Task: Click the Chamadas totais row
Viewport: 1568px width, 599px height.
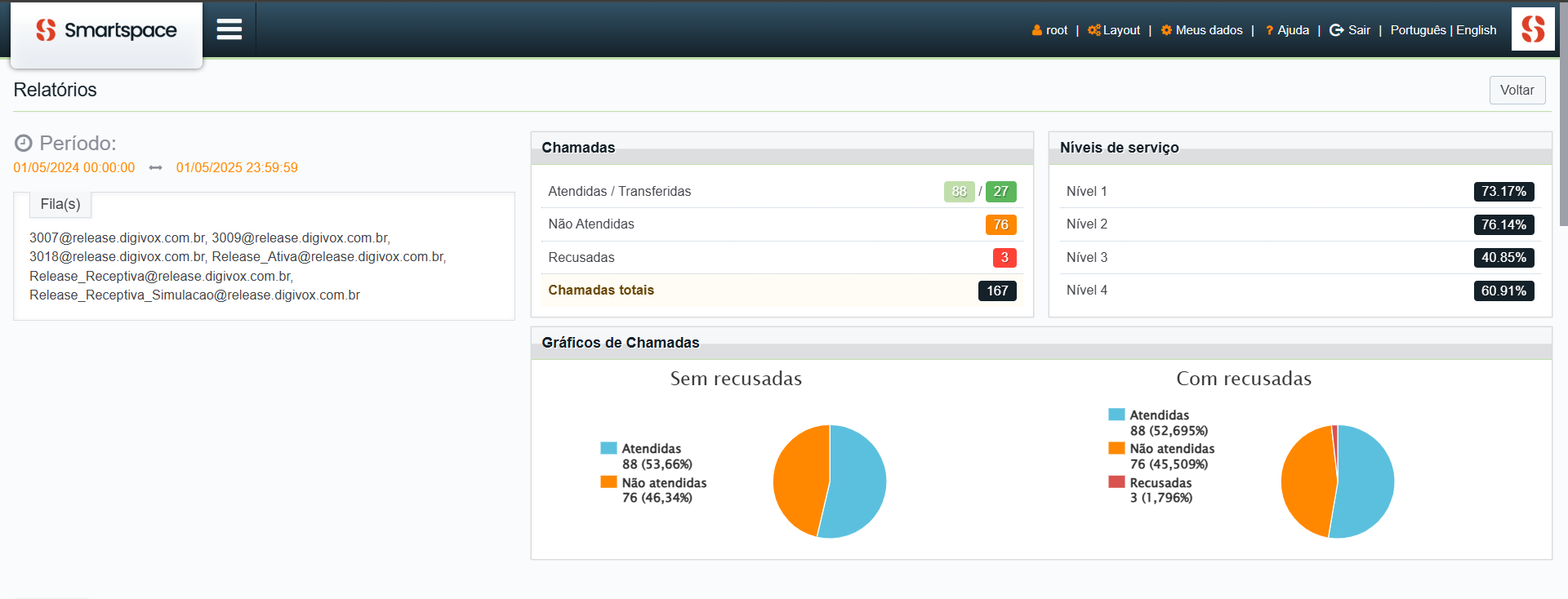Action: (x=782, y=291)
